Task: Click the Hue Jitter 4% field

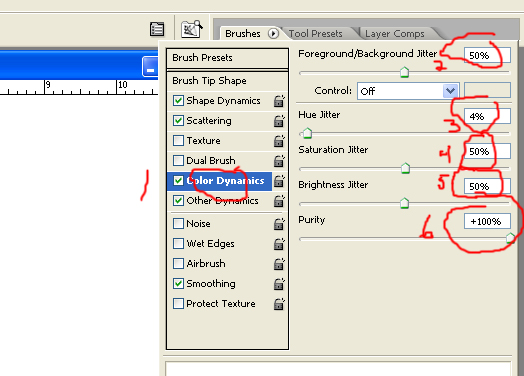Action: click(487, 116)
